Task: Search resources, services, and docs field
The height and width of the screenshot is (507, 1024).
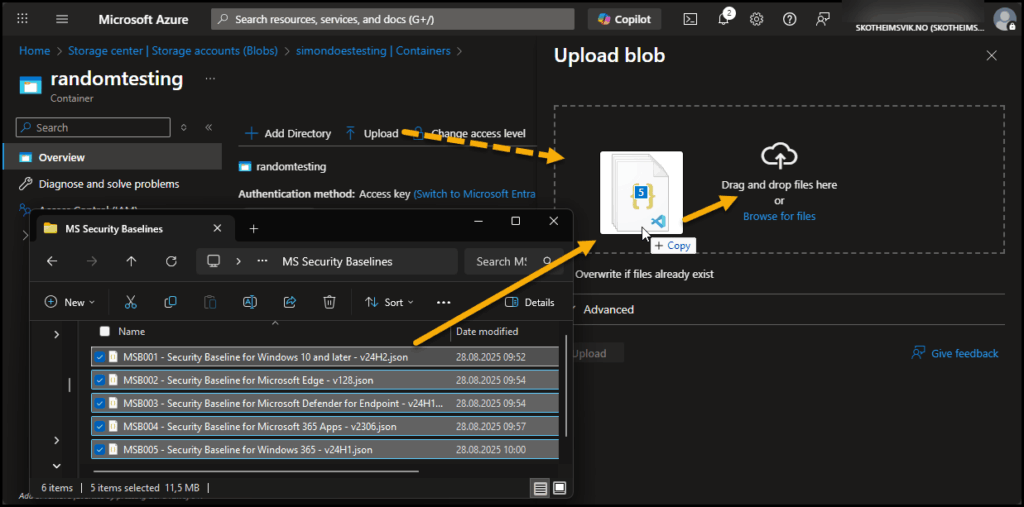Action: coord(392,19)
